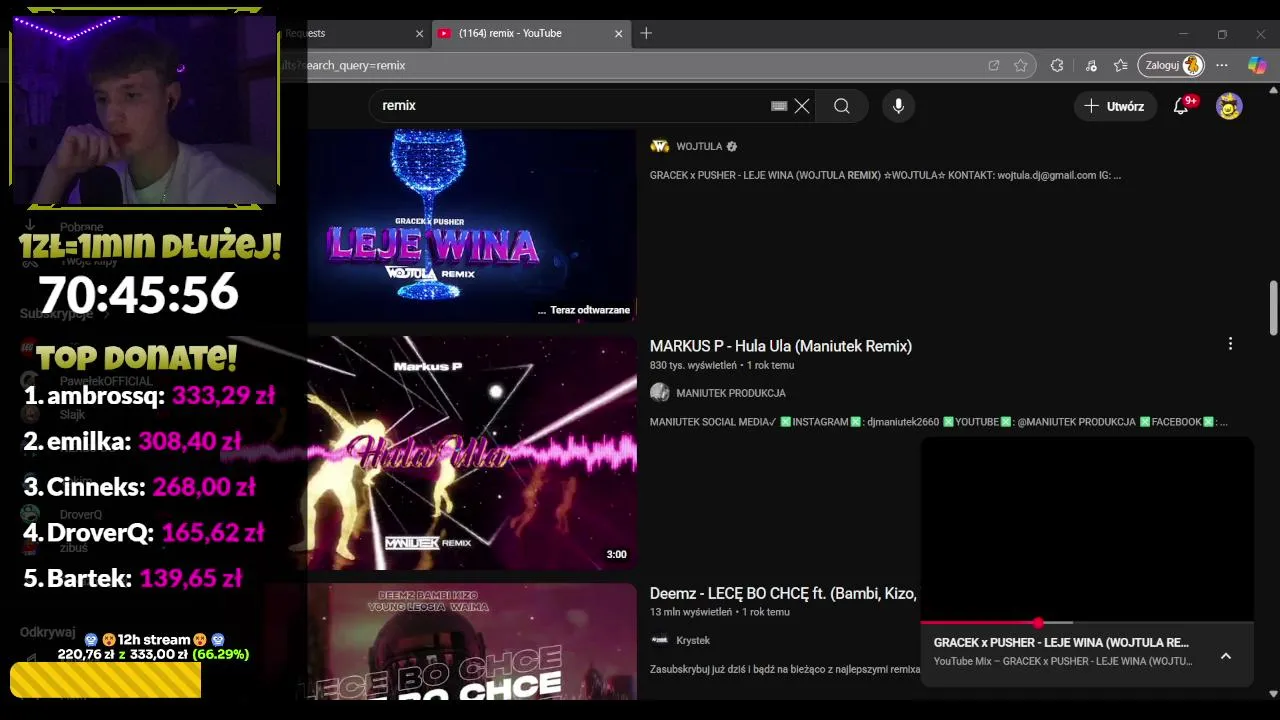1280x720 pixels.
Task: Open a new browser tab
Action: tap(646, 33)
